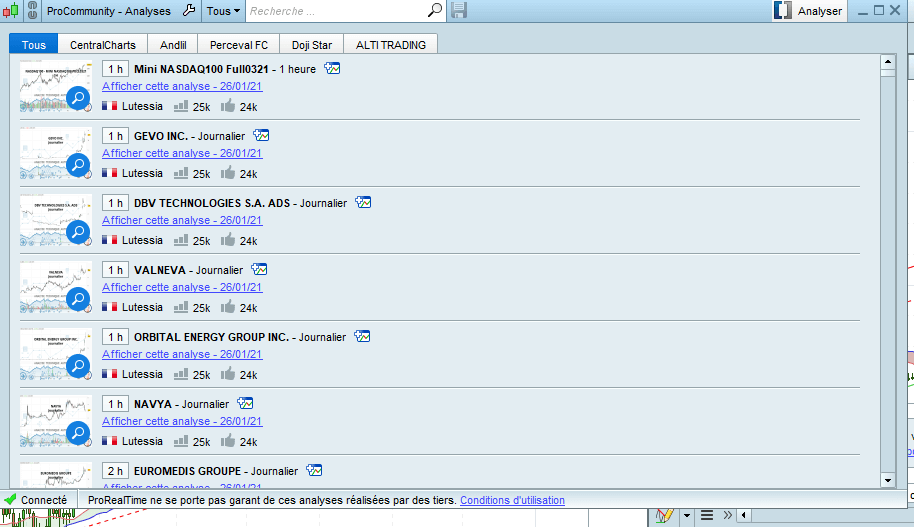Click thumbs-up icon in GEVO INC. row
Screen dimensions: 914x528
(228, 173)
